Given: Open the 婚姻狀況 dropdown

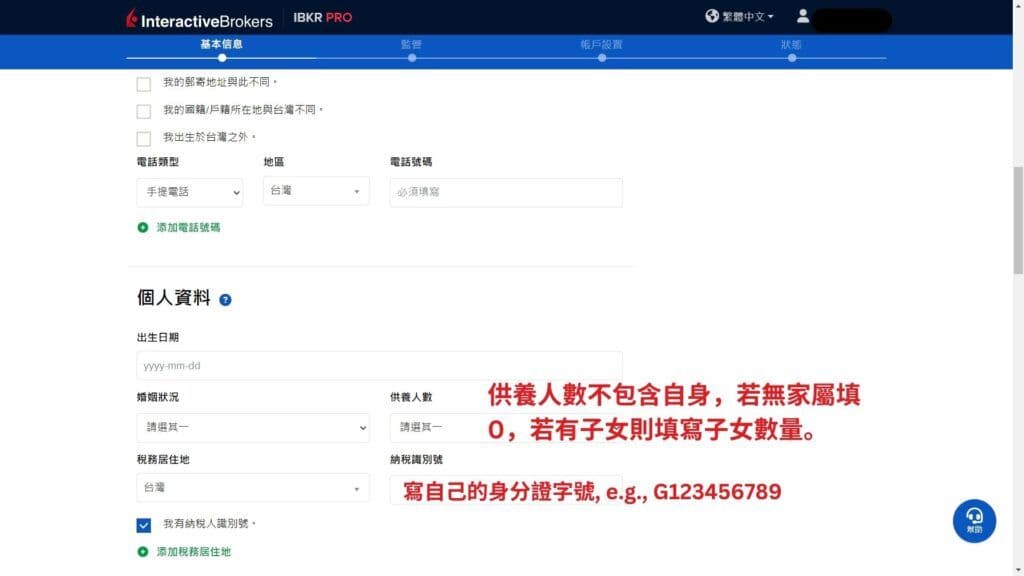Looking at the screenshot, I should click(x=252, y=427).
